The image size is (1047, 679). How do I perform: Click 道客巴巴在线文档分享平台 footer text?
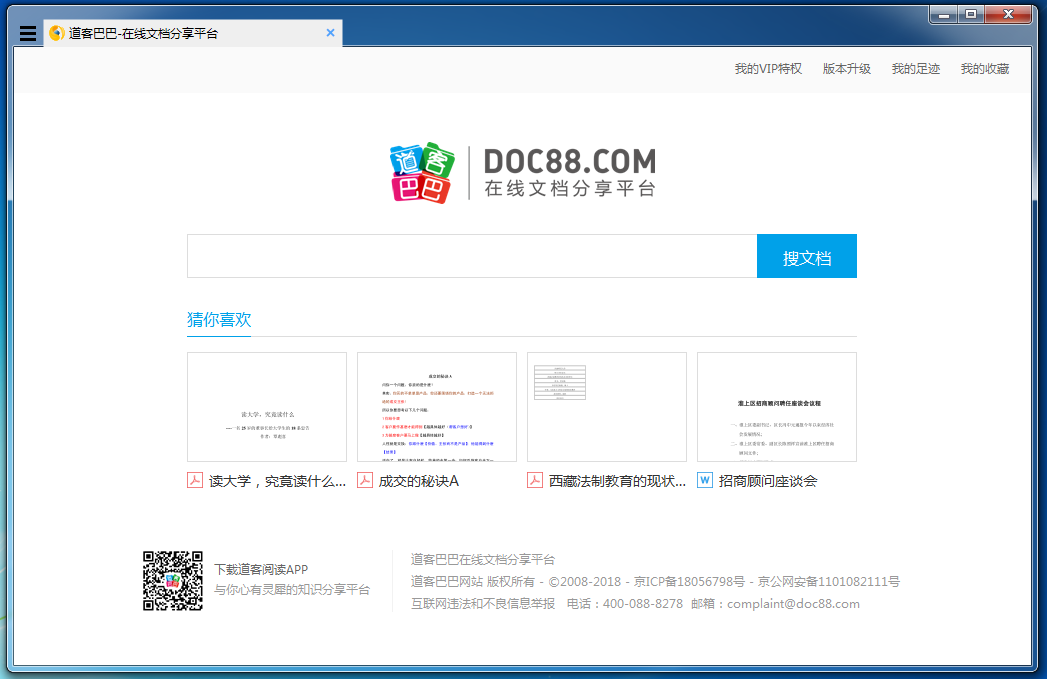[483, 559]
